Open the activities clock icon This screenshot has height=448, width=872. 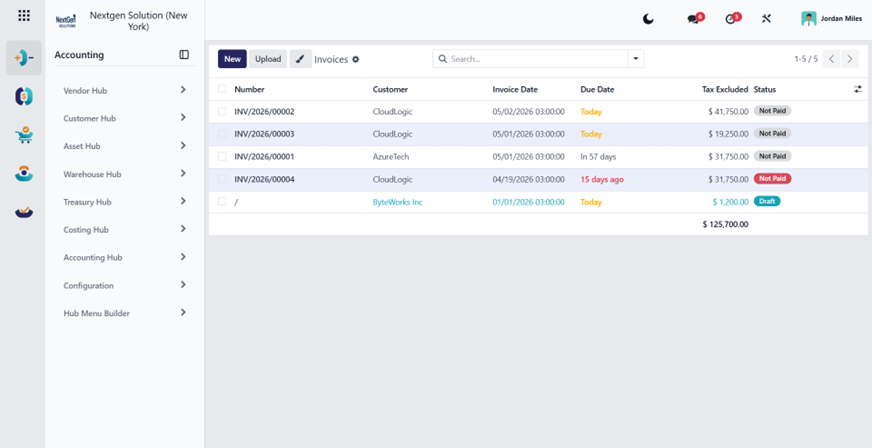[x=732, y=18]
